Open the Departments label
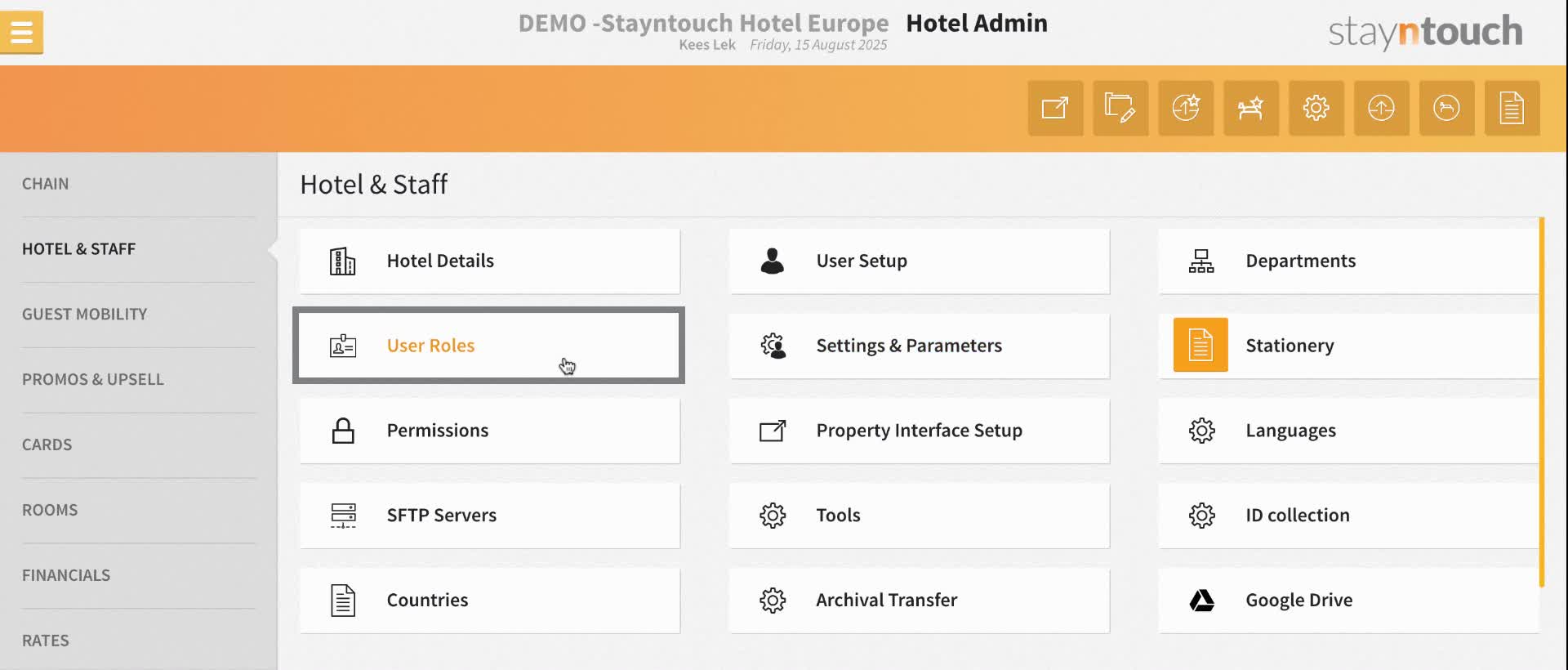Screen dimensions: 1568x670 1301,261
